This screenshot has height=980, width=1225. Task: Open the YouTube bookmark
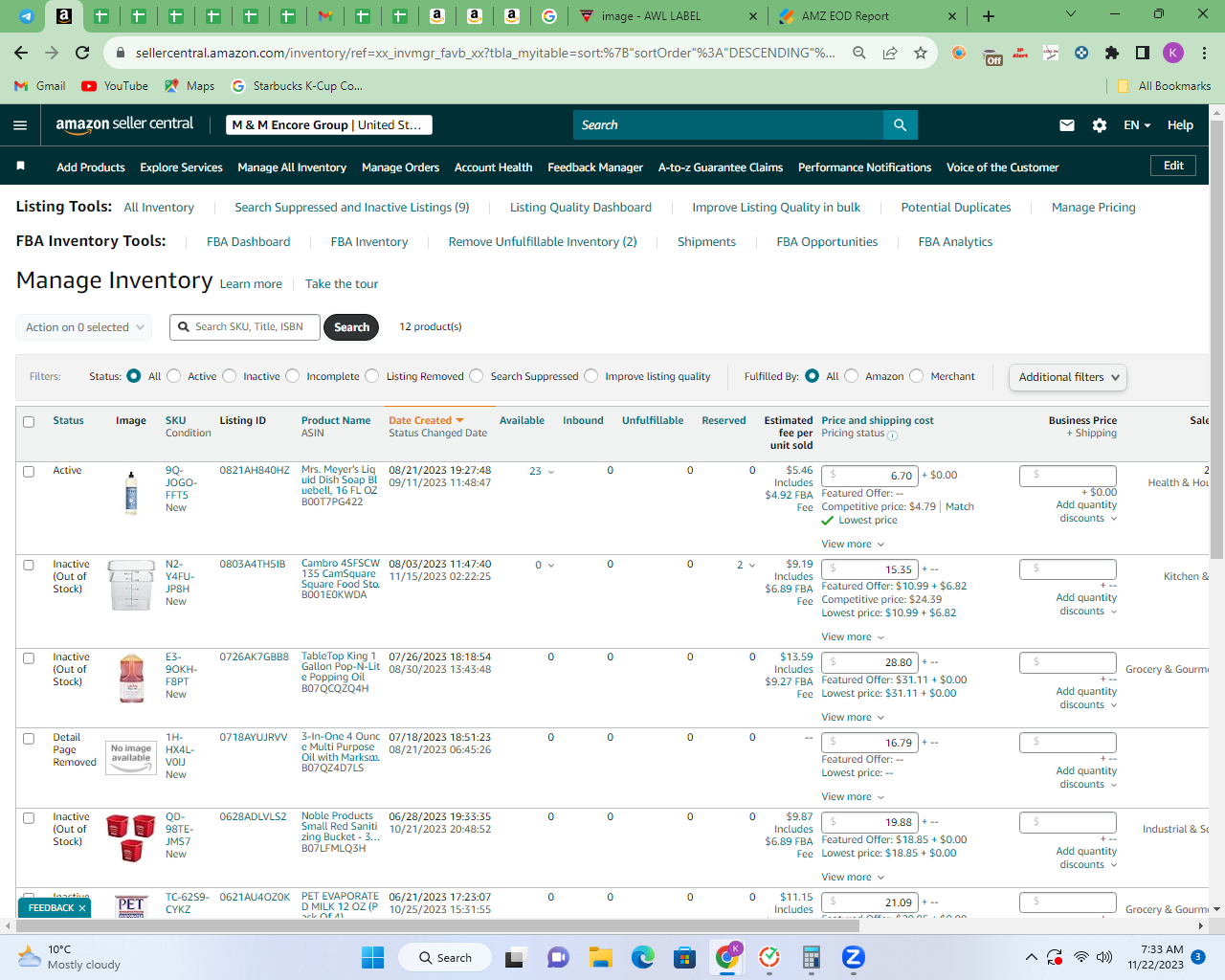tap(115, 86)
